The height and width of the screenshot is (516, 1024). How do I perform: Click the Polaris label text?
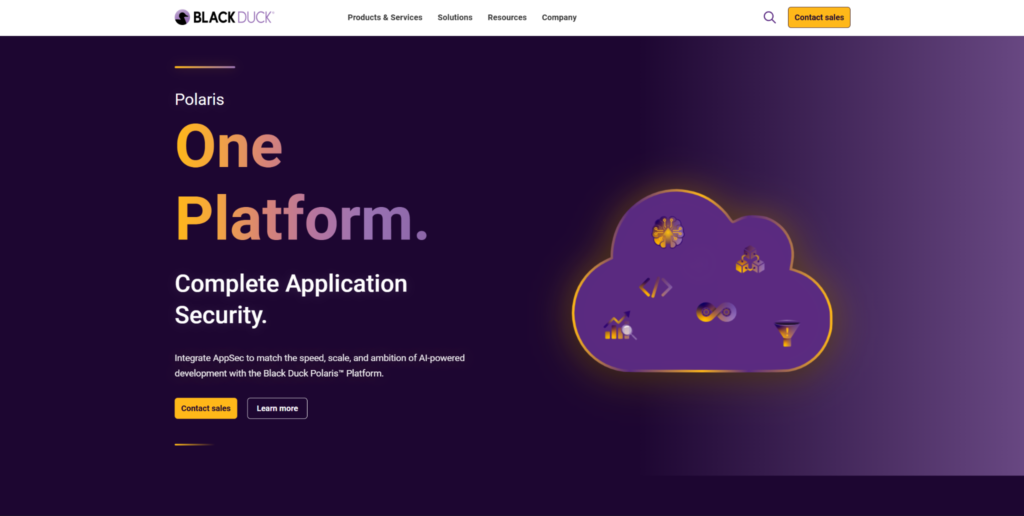(199, 99)
